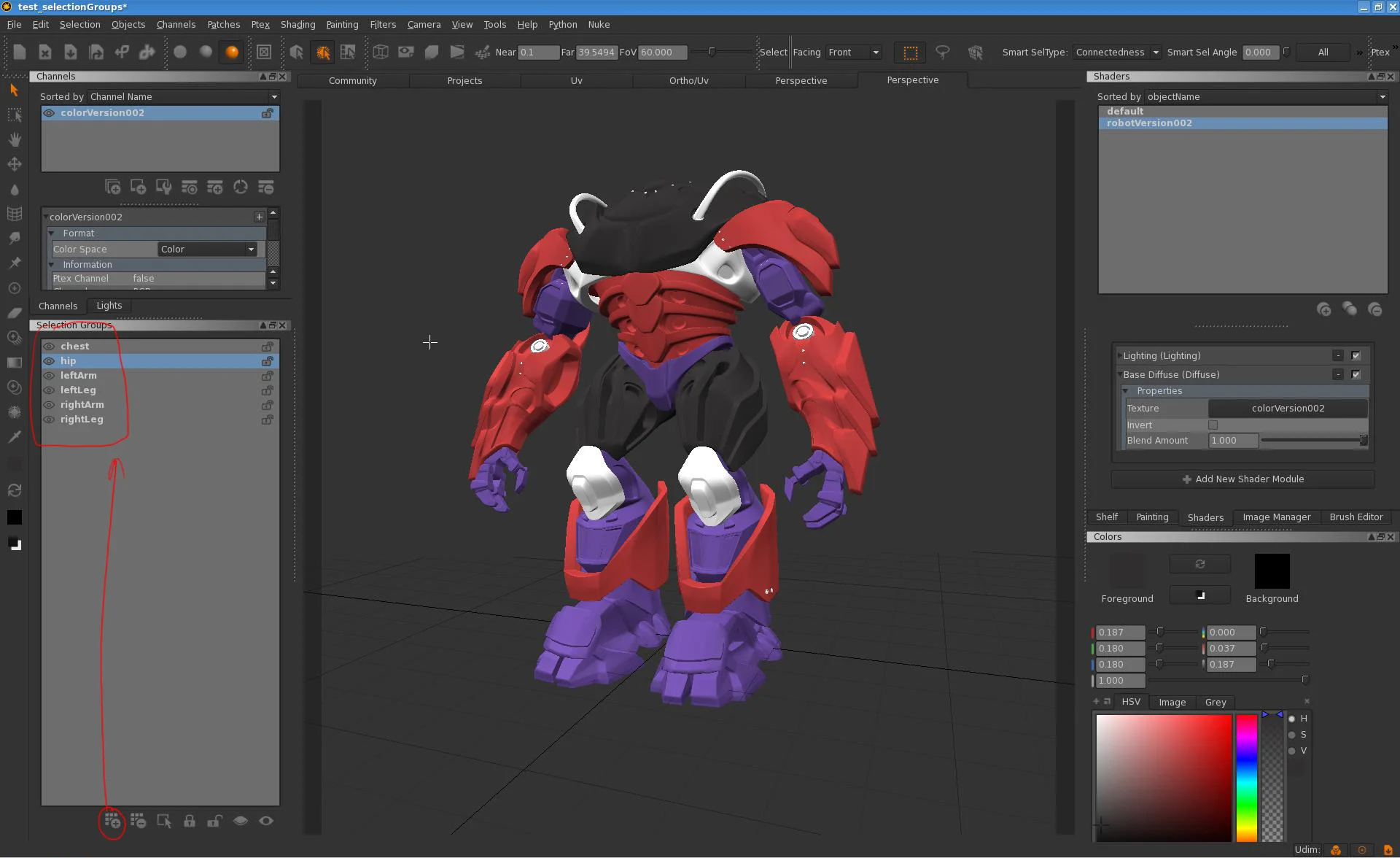This screenshot has width=1400, height=858.
Task: Click the Background black color swatch
Action: [x=1272, y=571]
